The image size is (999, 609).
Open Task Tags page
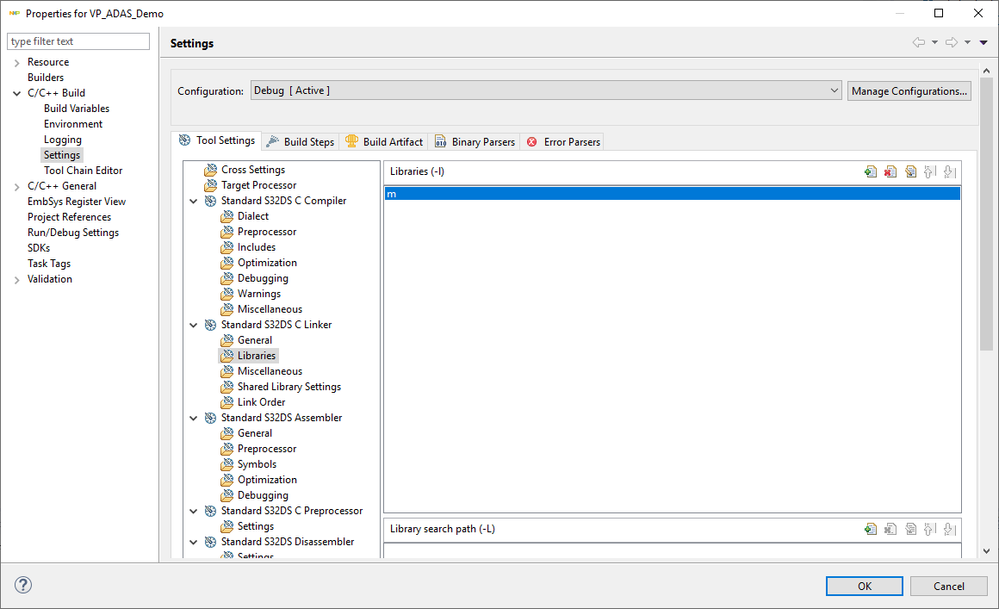(x=48, y=264)
